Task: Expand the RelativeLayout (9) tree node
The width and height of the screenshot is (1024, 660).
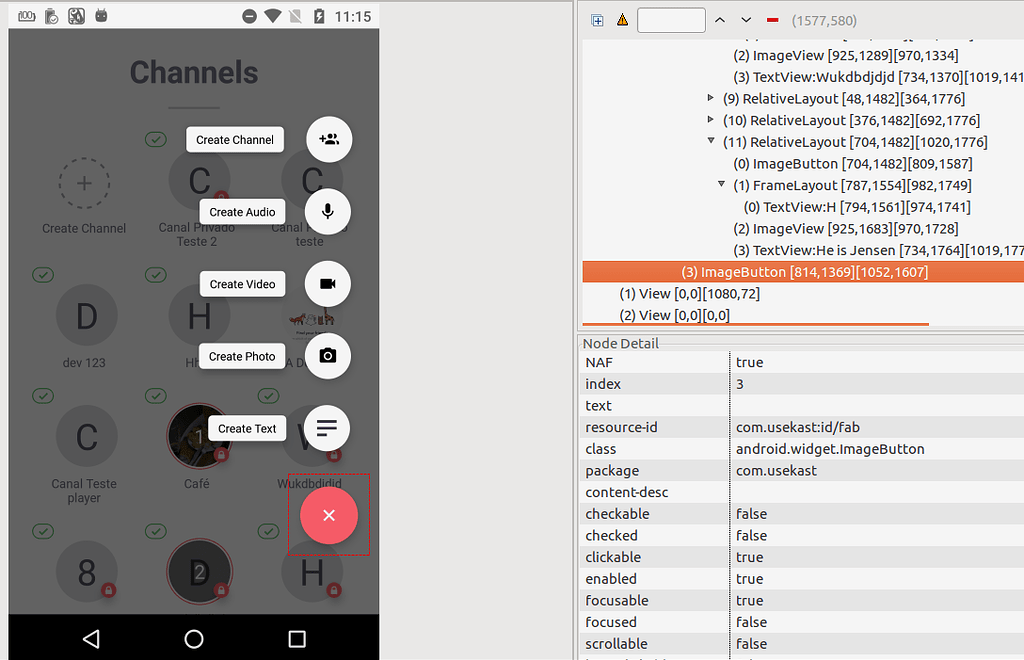Action: click(709, 98)
